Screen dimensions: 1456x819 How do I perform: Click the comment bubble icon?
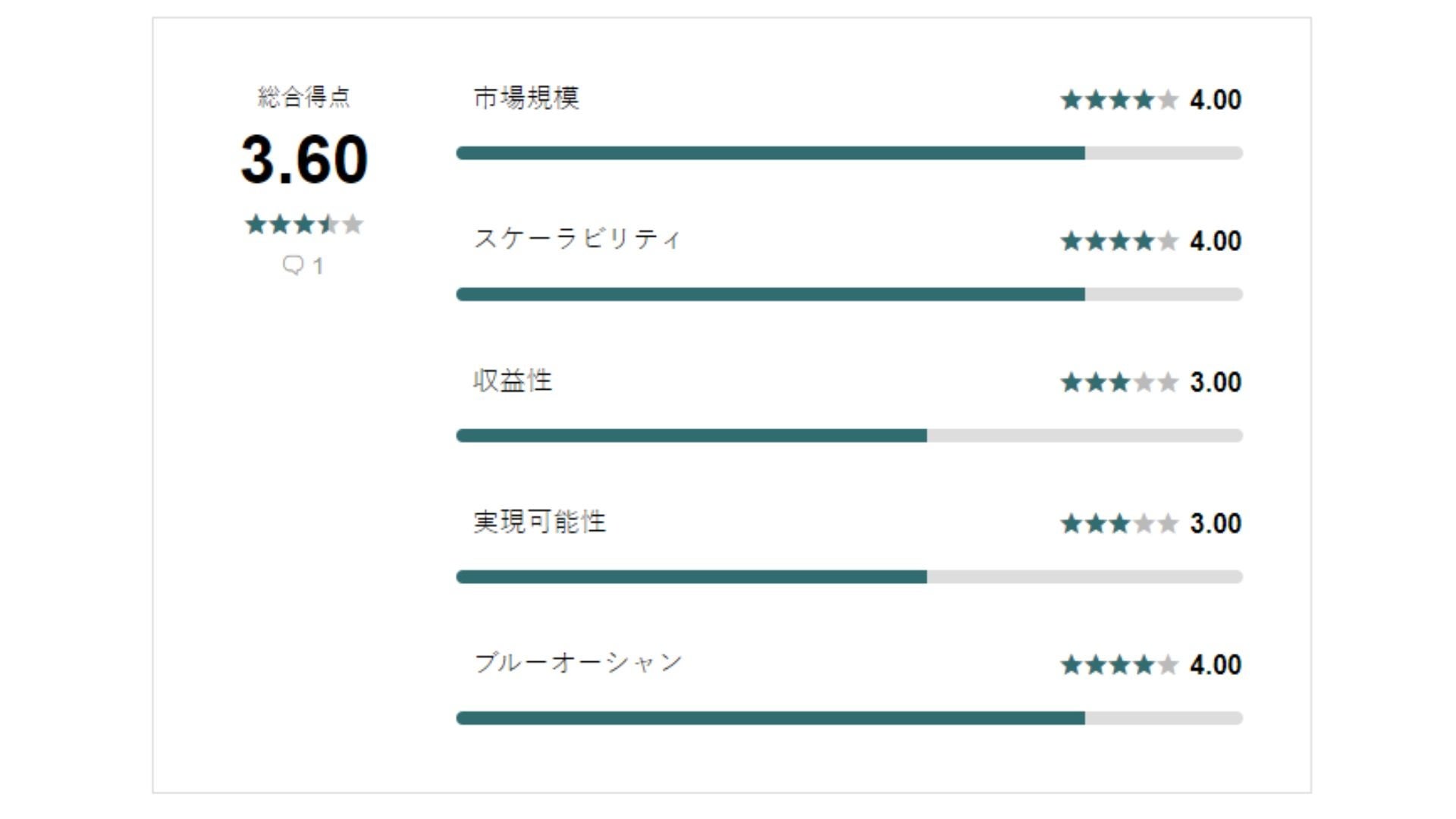click(x=293, y=265)
